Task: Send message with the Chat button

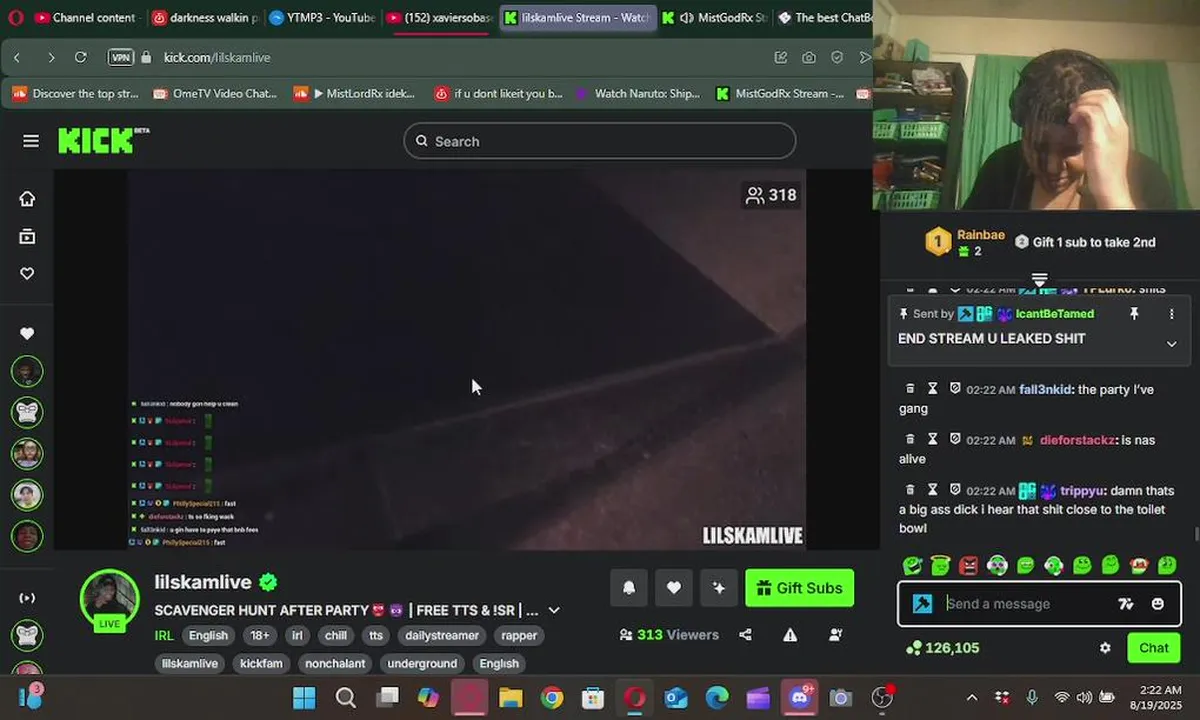Action: [1153, 648]
